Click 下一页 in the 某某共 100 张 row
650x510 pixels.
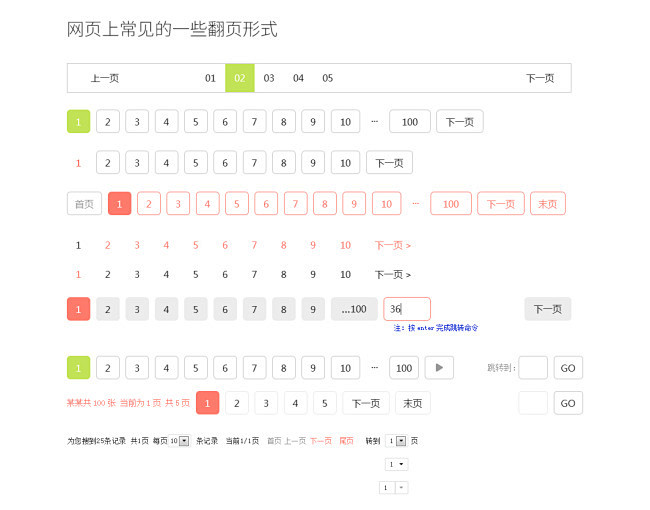[366, 403]
